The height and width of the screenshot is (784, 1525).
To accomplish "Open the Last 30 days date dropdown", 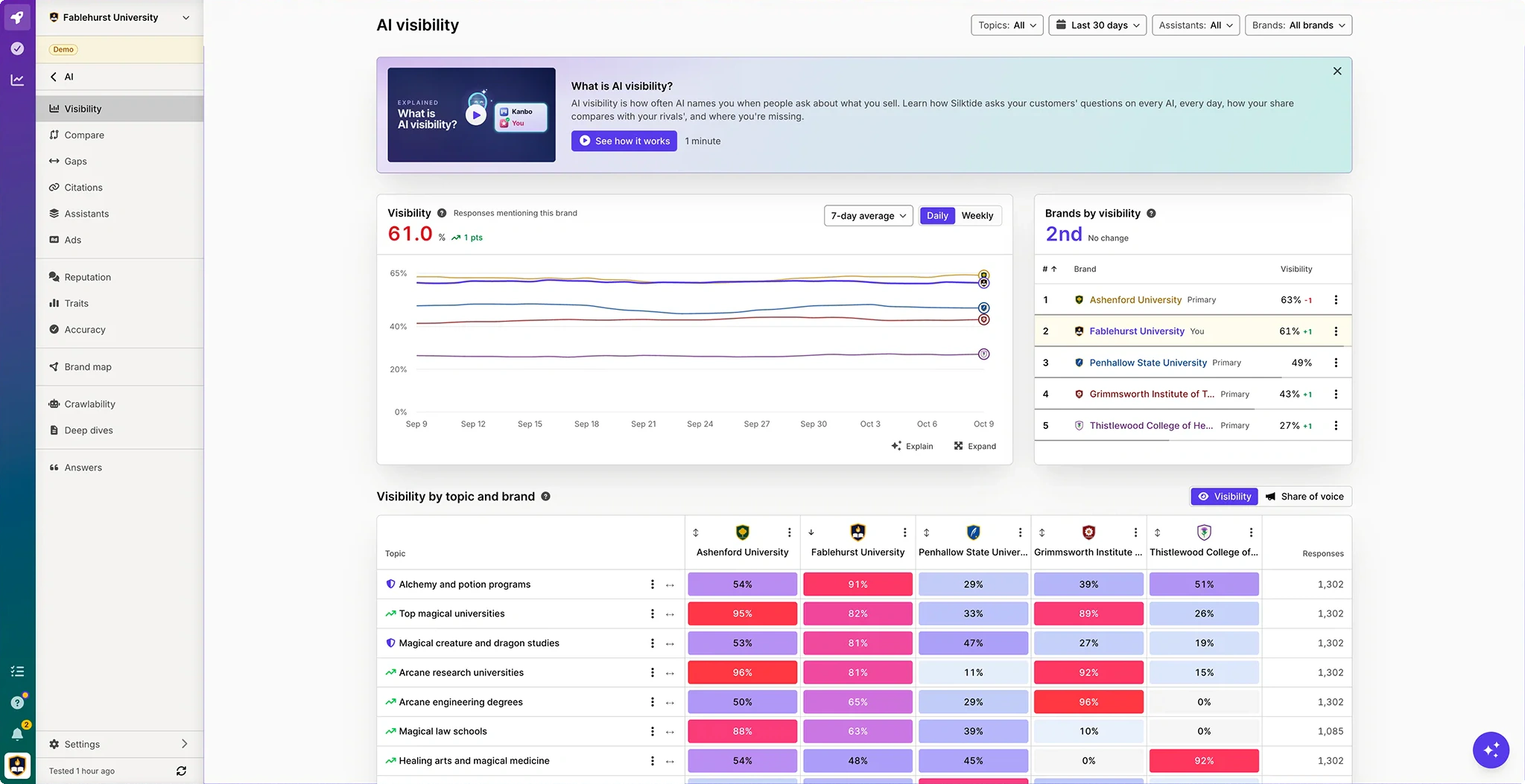I will pos(1097,25).
